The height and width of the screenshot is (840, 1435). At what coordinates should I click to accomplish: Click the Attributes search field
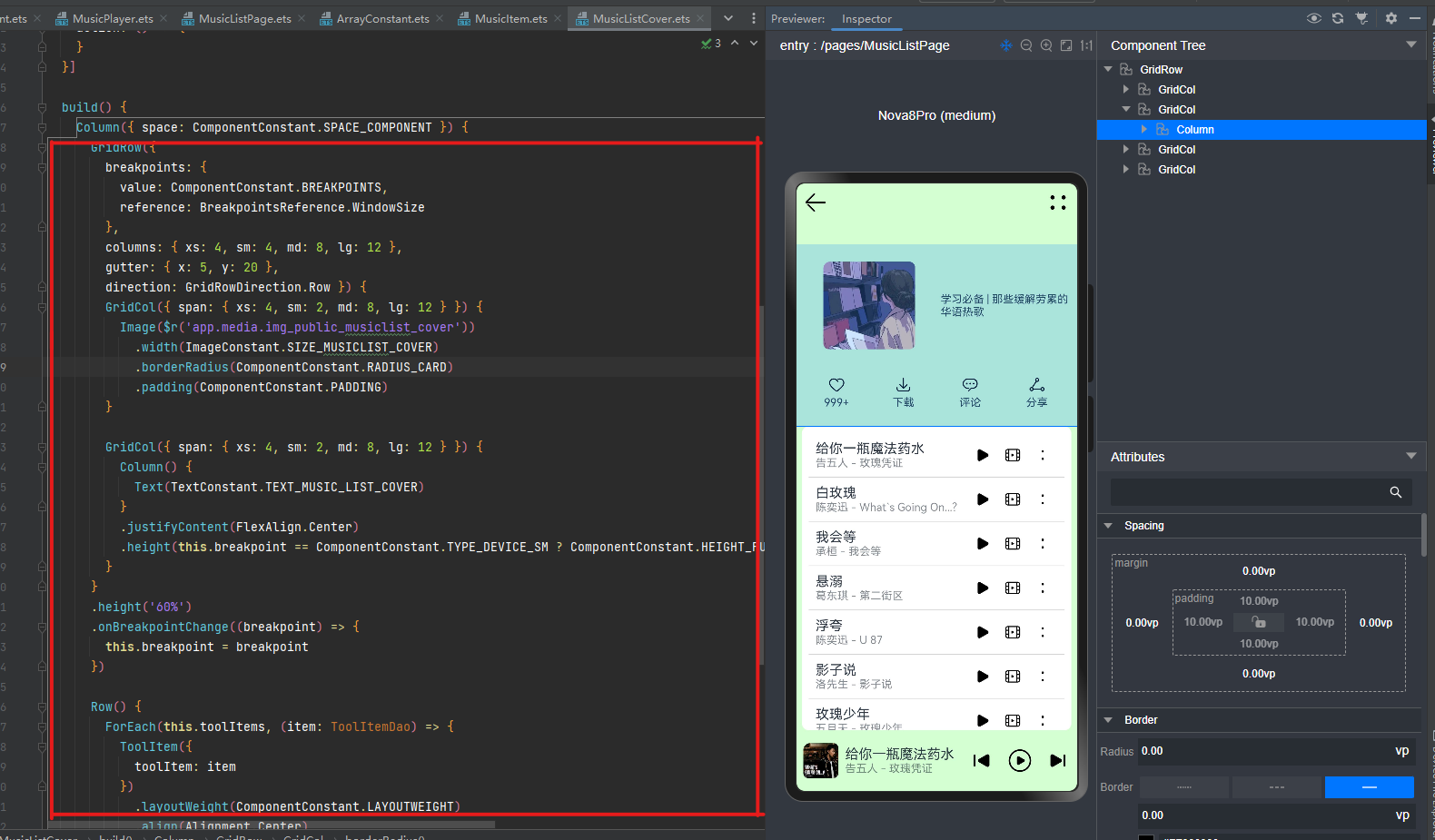pyautogui.click(x=1261, y=492)
